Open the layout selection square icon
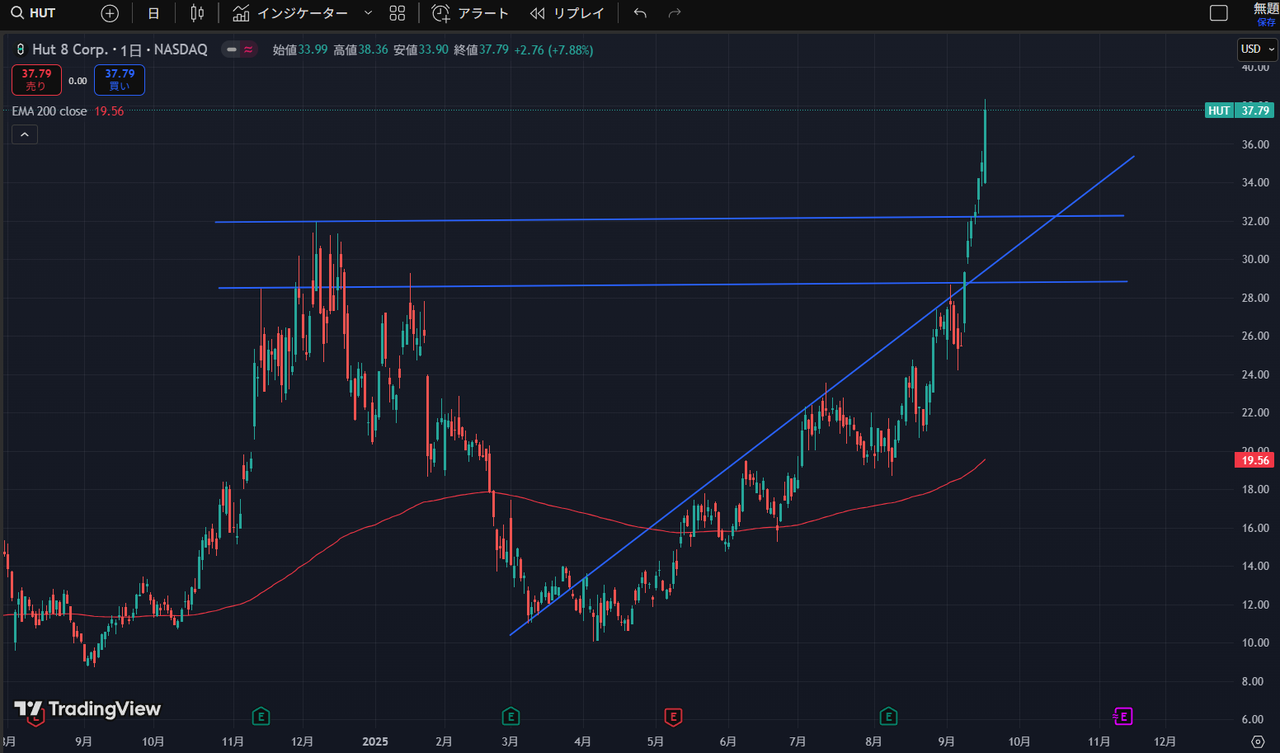Screen dimensions: 1280x753 coord(1218,13)
